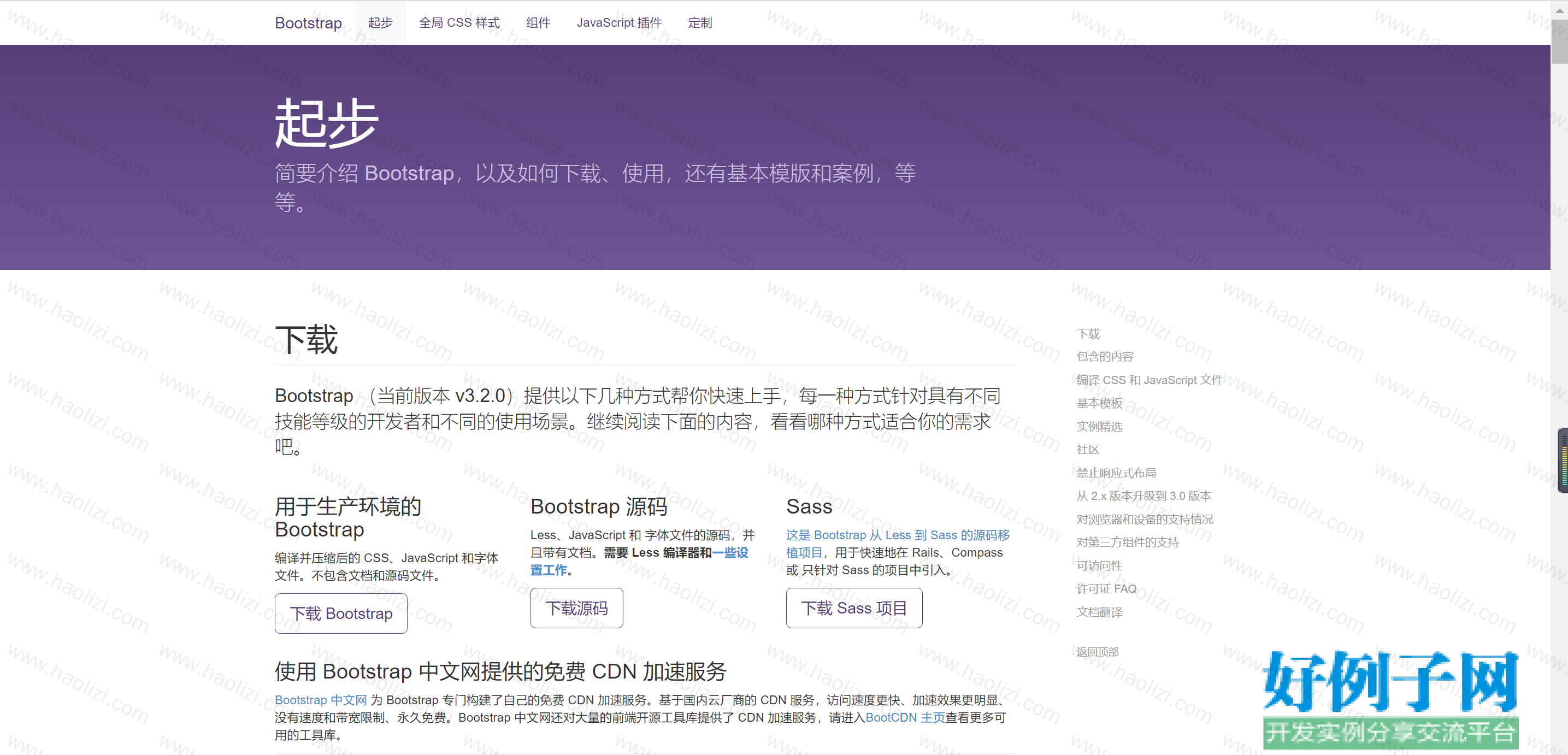Go to 可访问性 in the sidebar

[1099, 565]
